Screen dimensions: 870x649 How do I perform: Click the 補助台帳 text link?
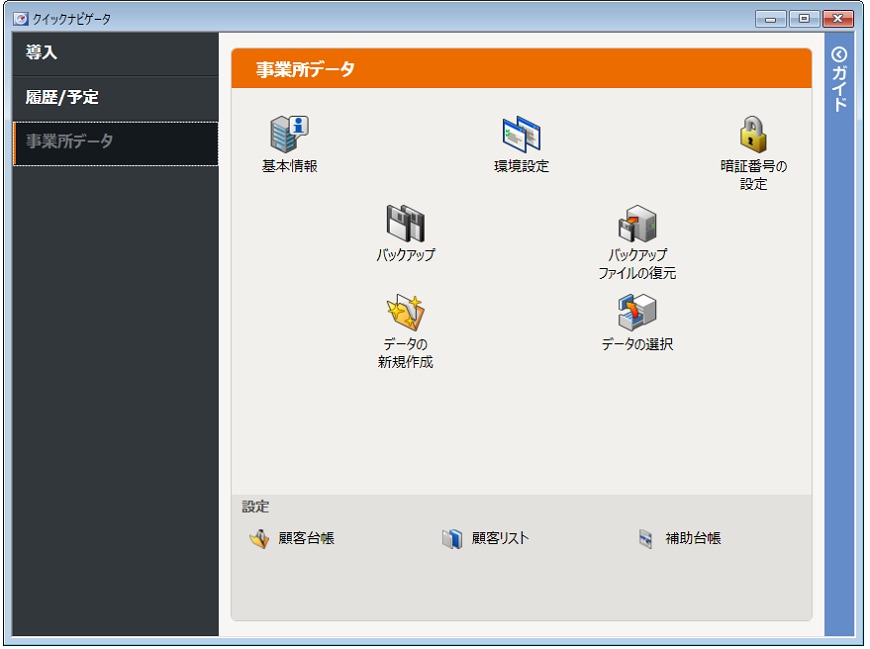point(693,539)
